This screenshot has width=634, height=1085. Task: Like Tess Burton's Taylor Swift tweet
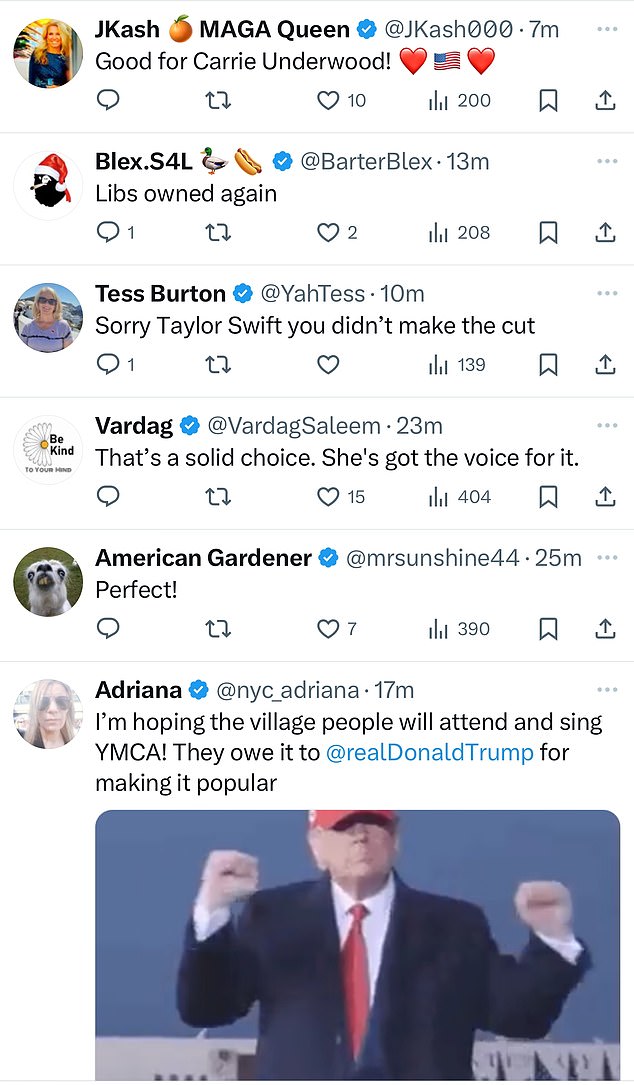(328, 364)
